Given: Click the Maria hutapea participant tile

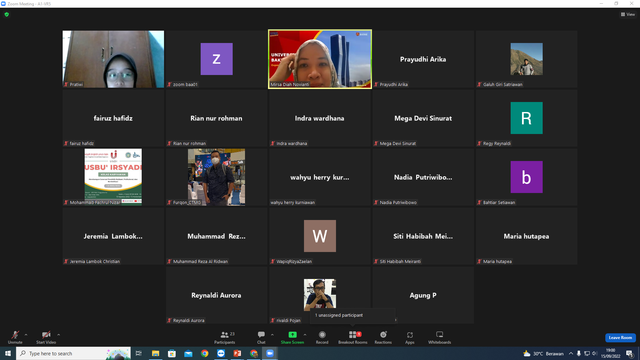Looking at the screenshot, I should tap(527, 236).
